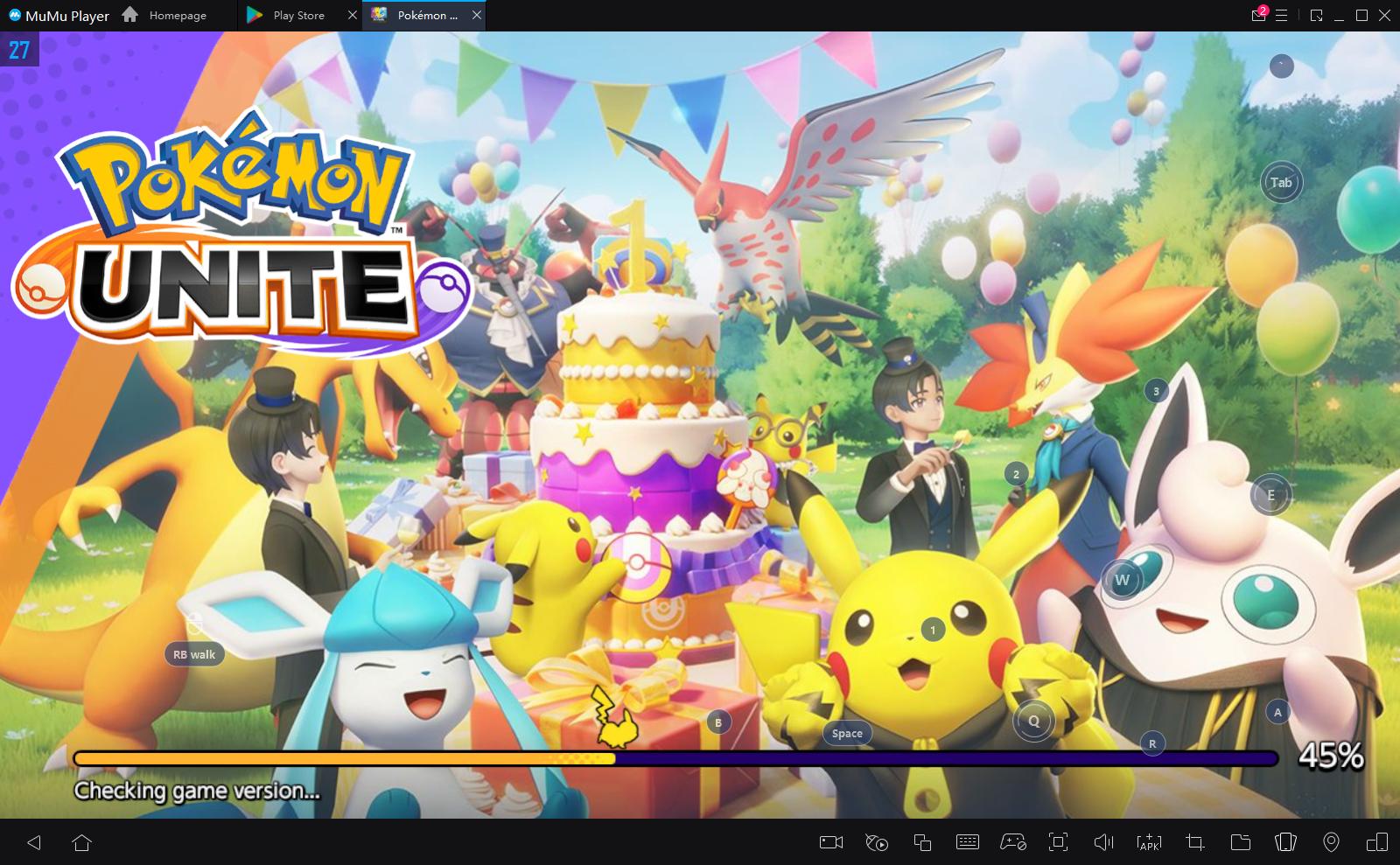Click the W key mapping circle
The width and height of the screenshot is (1400, 865).
click(1122, 580)
